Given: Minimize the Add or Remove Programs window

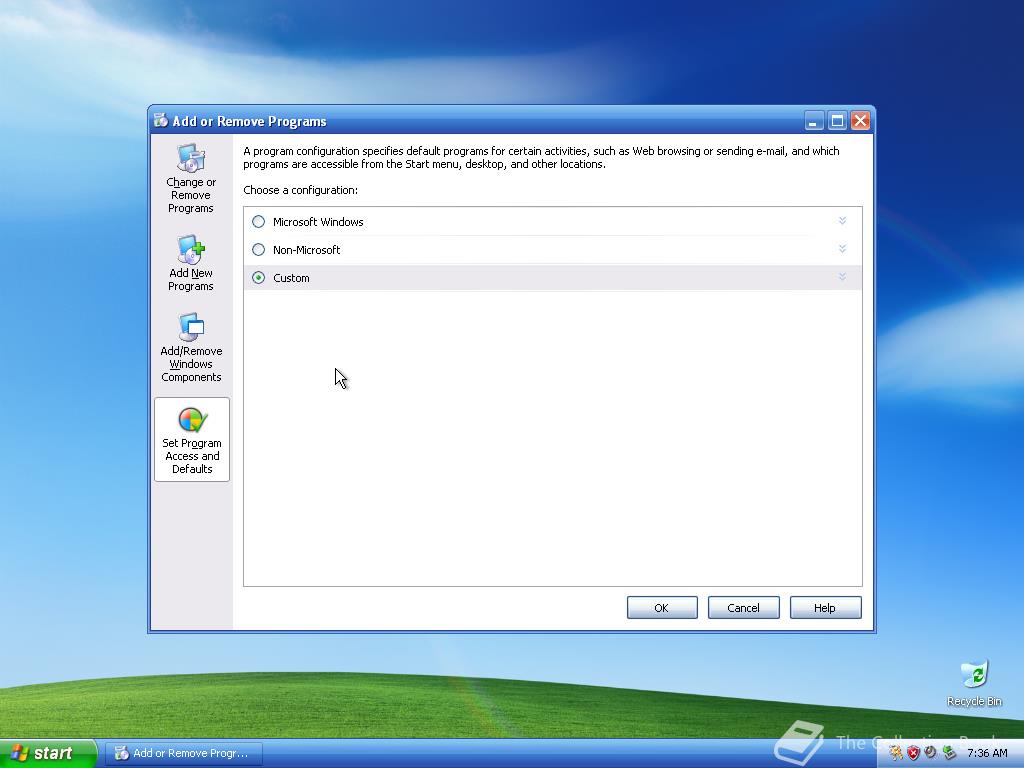Looking at the screenshot, I should tap(814, 121).
